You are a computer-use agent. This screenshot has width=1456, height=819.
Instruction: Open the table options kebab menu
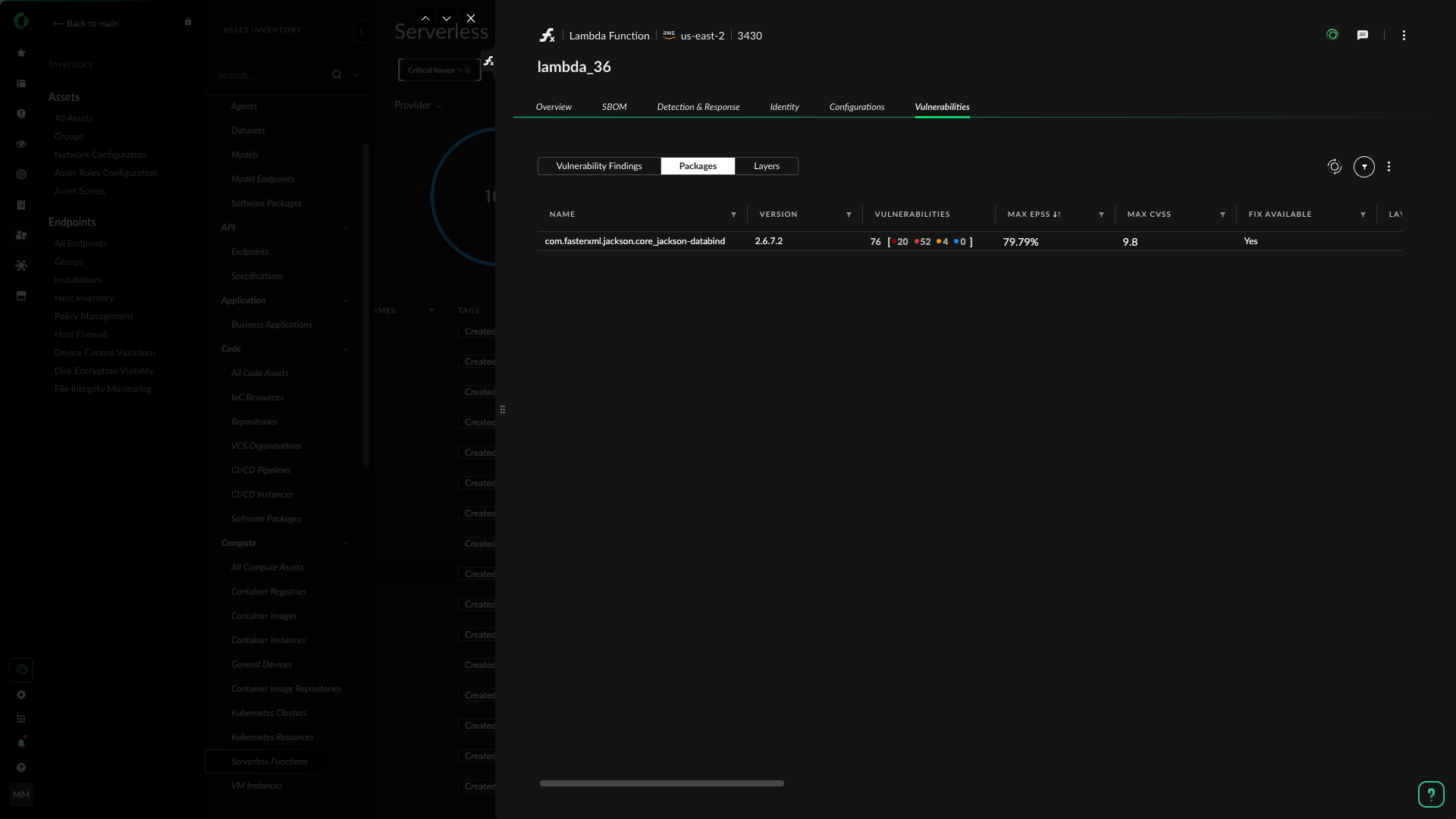pyautogui.click(x=1389, y=167)
